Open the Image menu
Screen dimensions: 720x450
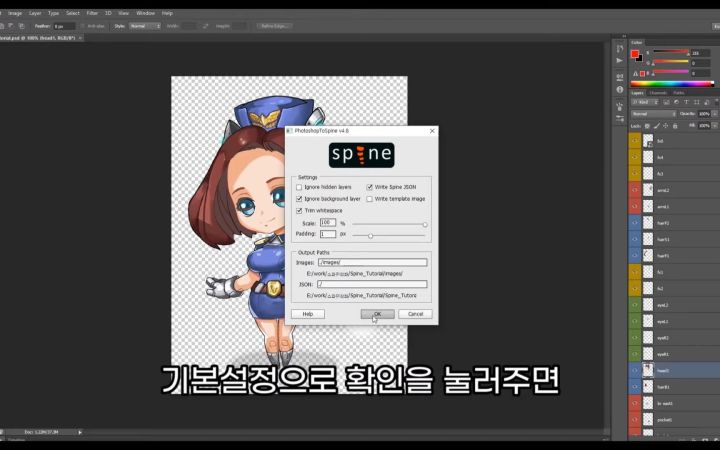tap(15, 13)
